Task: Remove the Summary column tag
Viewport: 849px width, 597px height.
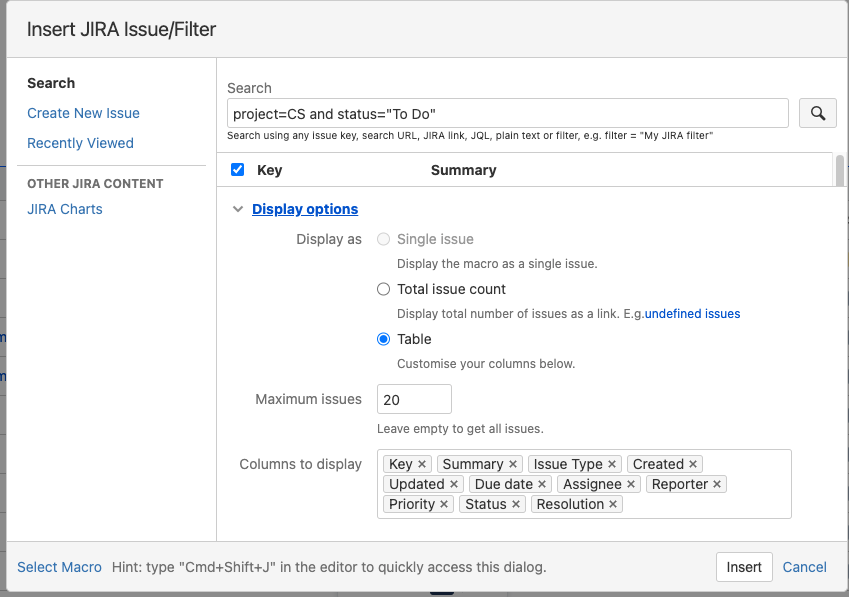Action: pyautogui.click(x=513, y=464)
